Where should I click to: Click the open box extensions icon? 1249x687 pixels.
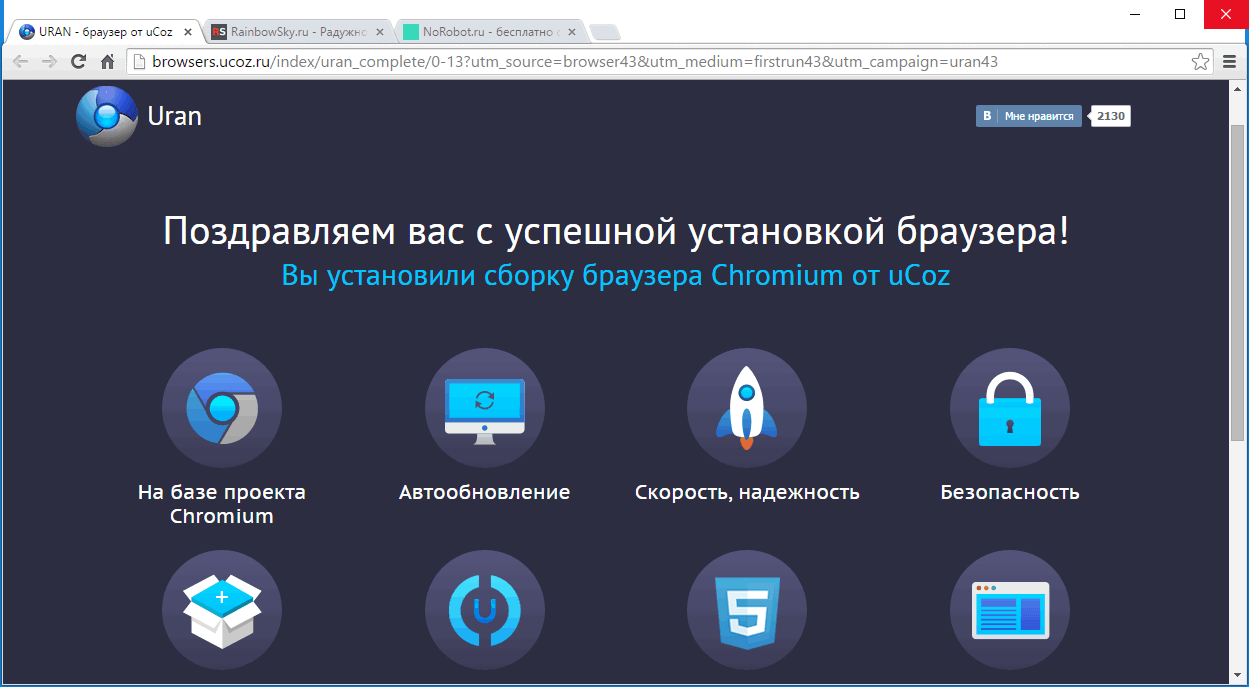[222, 610]
